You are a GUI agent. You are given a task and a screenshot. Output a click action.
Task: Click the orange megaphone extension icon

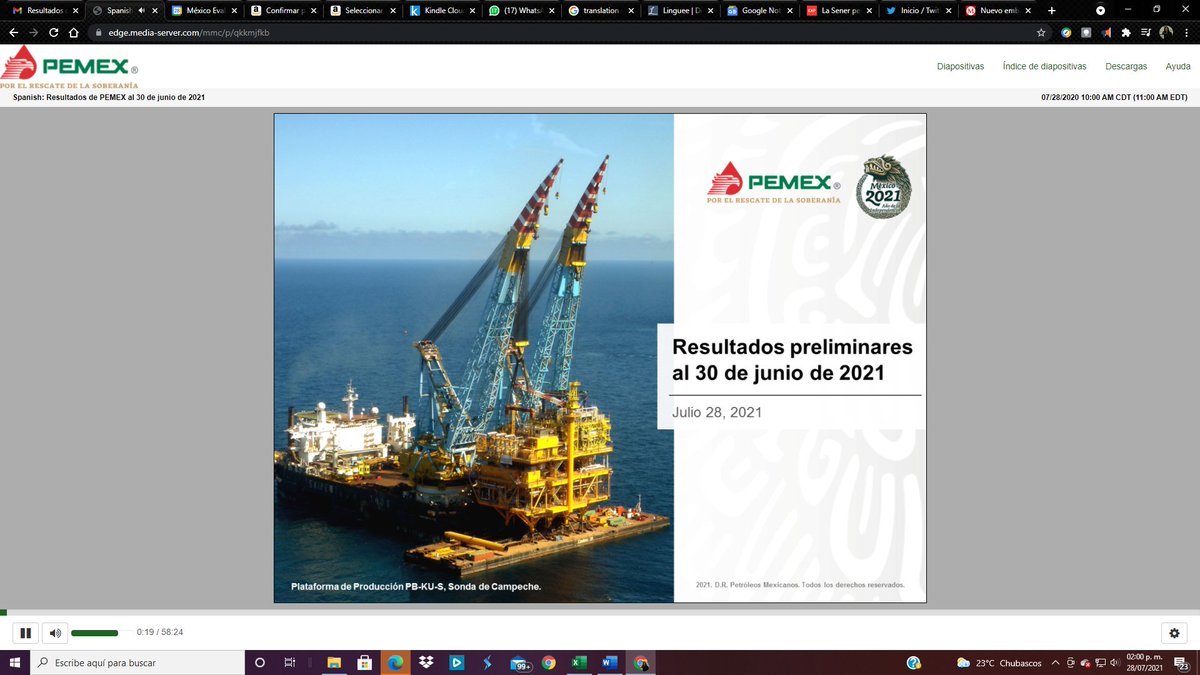pyautogui.click(x=1107, y=32)
